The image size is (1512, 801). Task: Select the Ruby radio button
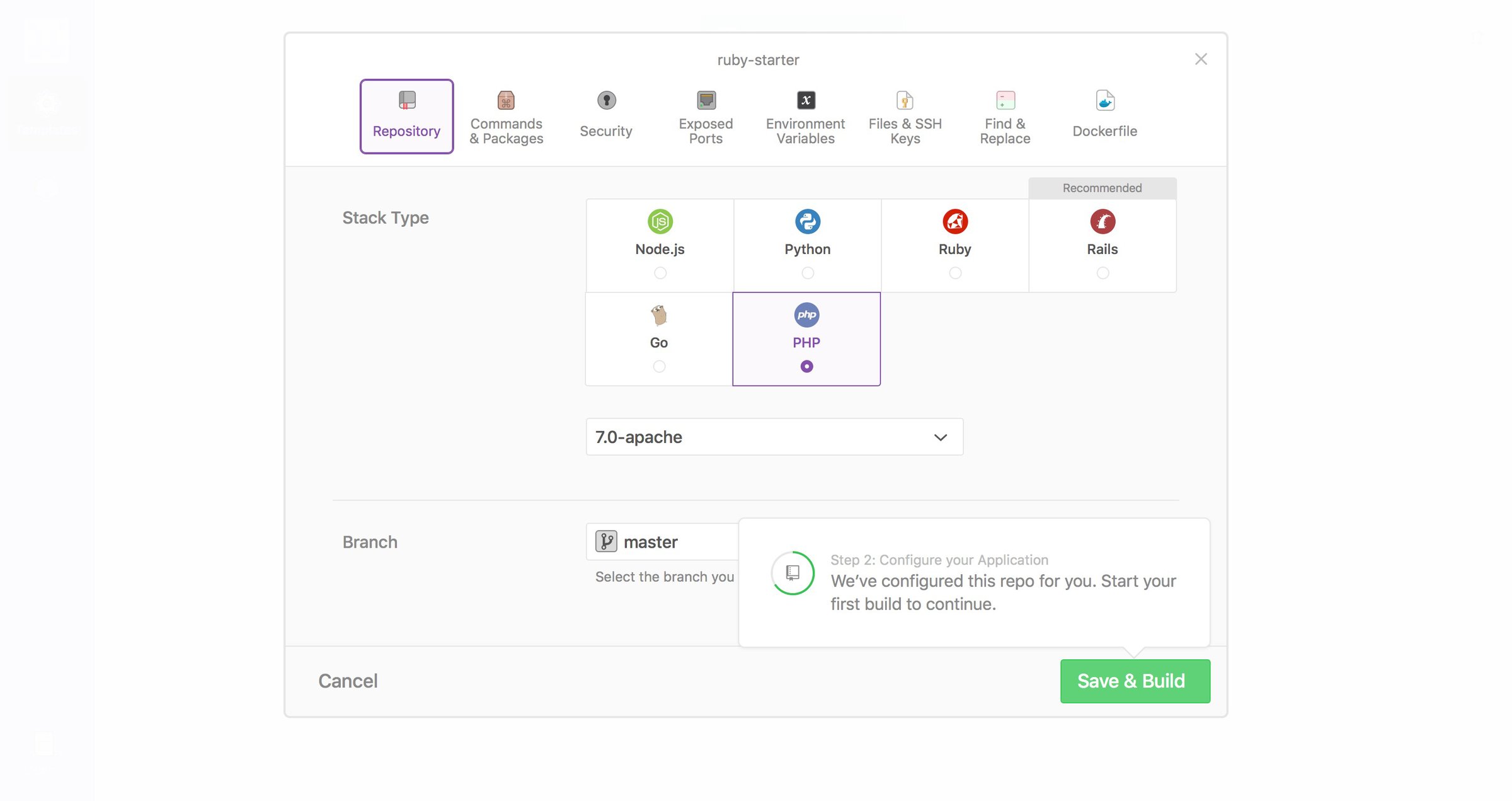(955, 273)
